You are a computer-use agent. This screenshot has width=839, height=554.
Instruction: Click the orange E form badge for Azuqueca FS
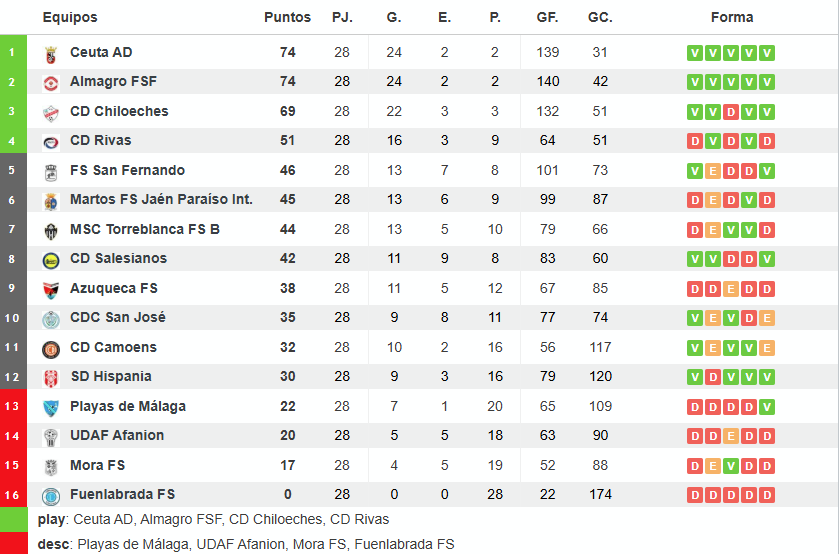[x=731, y=290]
